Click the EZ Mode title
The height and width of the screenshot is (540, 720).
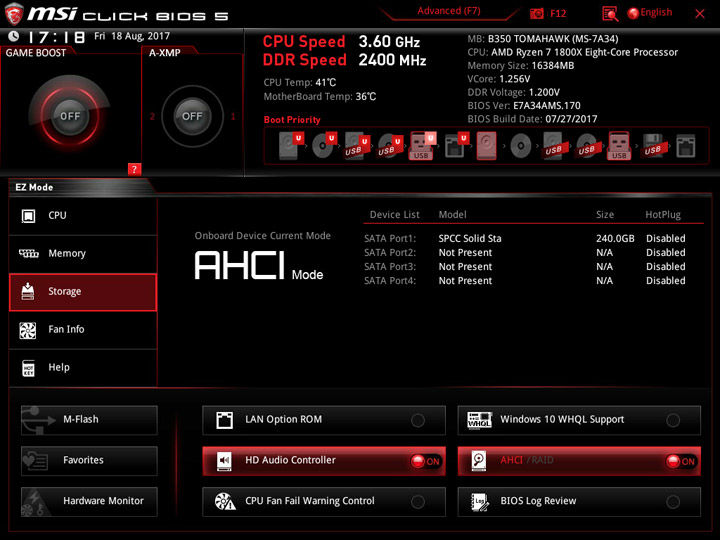pos(34,187)
